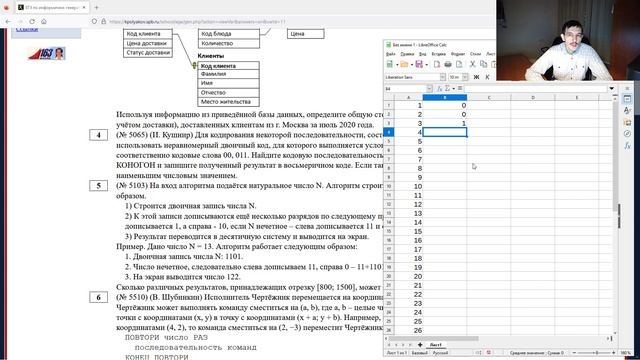Click the Русский language status entry
This screenshot has height=360, width=640.
(x=440, y=353)
